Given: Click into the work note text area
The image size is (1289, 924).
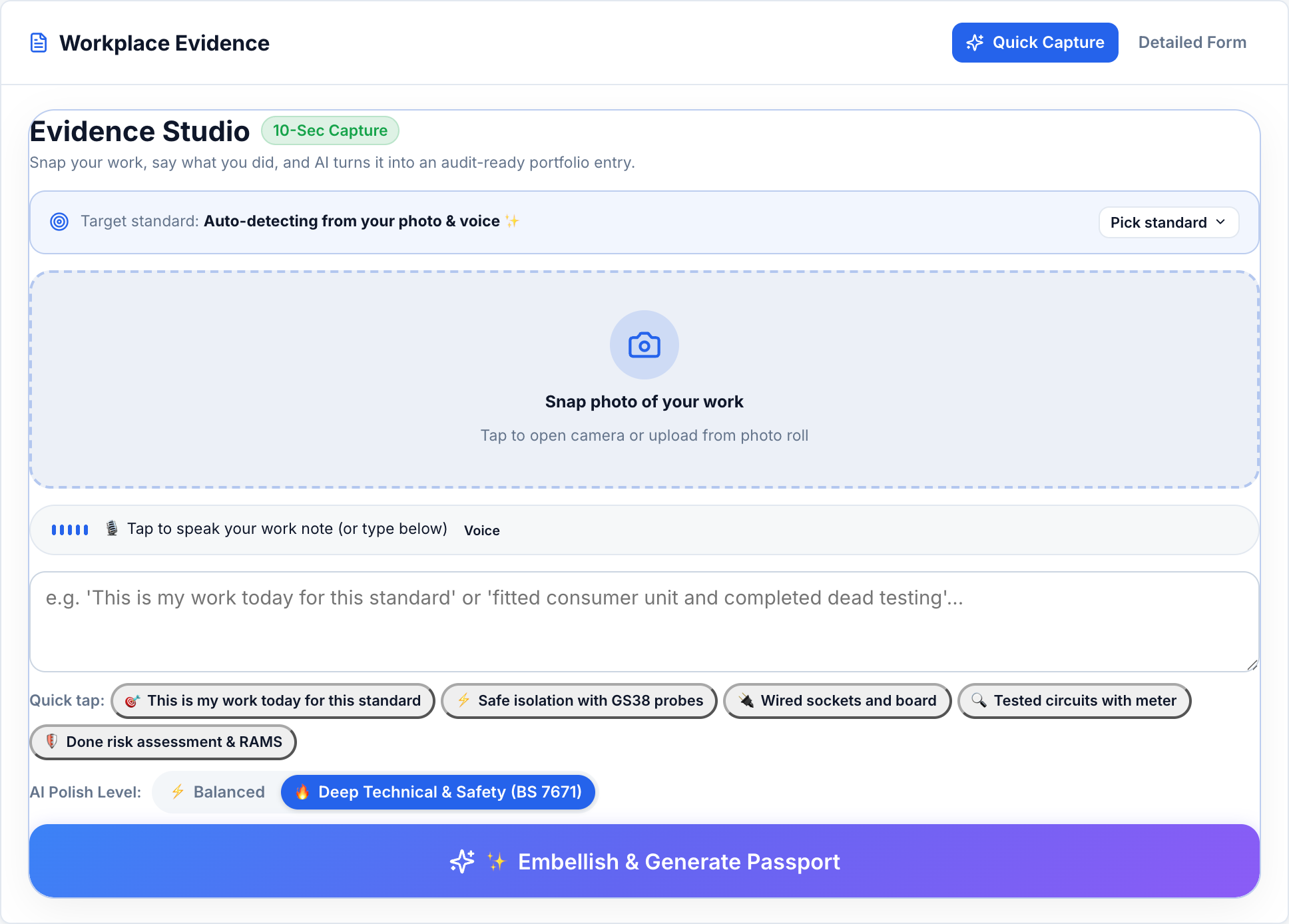Looking at the screenshot, I should (x=644, y=622).
